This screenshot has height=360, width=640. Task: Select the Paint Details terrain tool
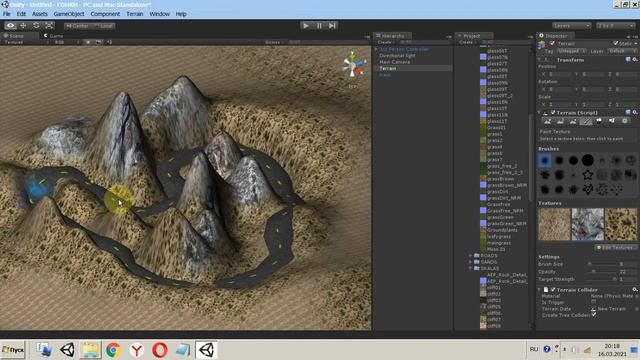[611, 121]
